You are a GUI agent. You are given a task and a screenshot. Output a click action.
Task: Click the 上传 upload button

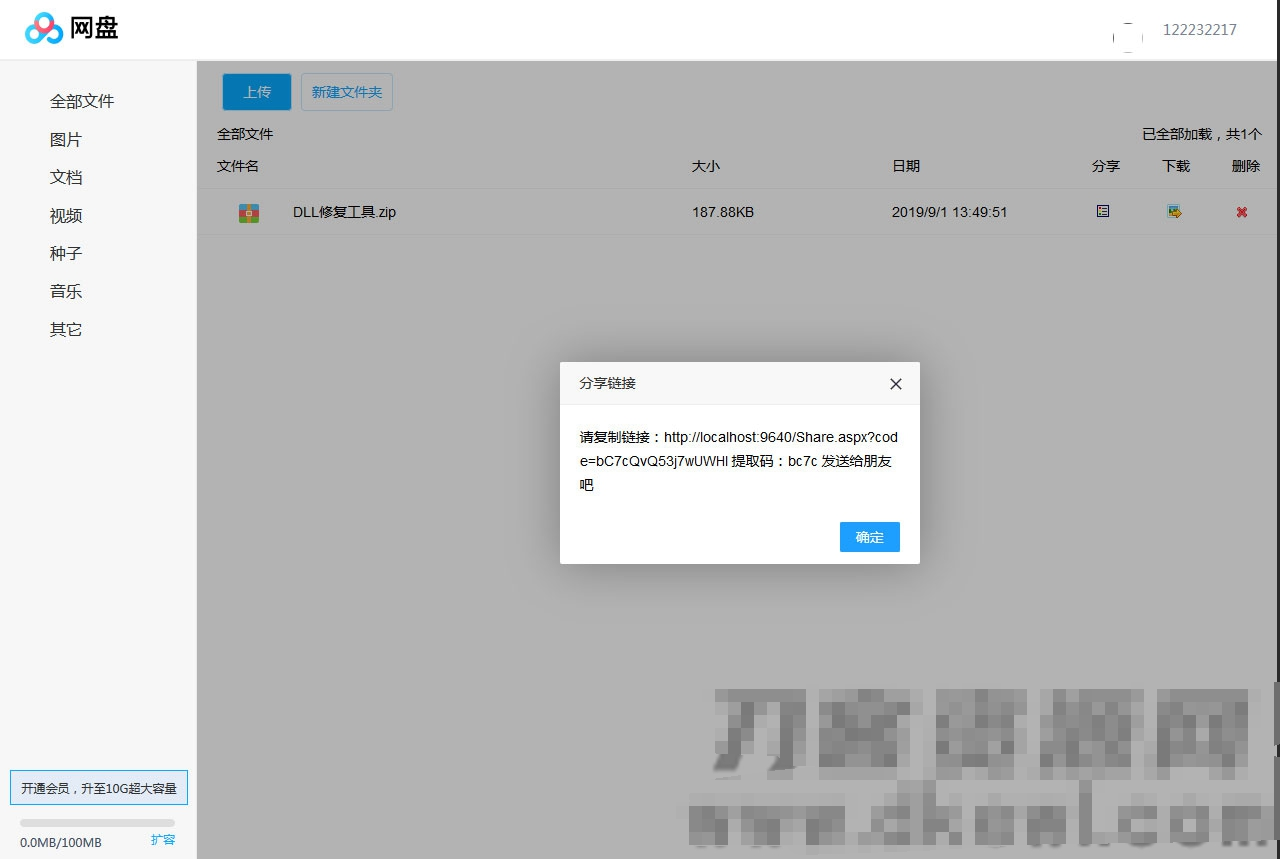(256, 91)
